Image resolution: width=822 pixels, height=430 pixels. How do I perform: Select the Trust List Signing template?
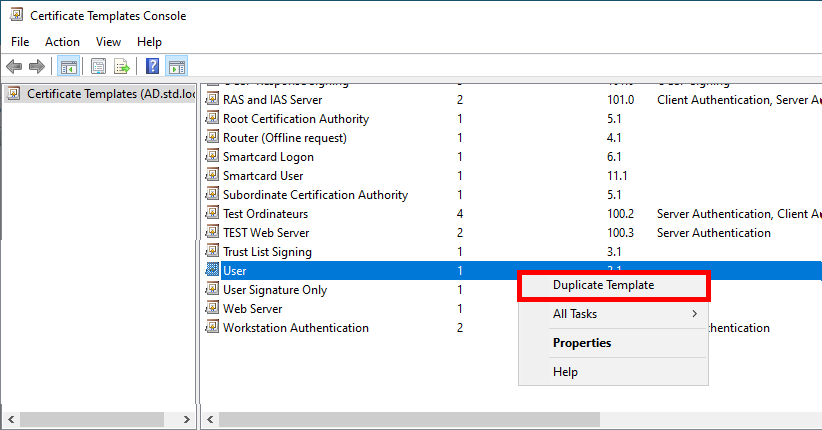click(267, 252)
